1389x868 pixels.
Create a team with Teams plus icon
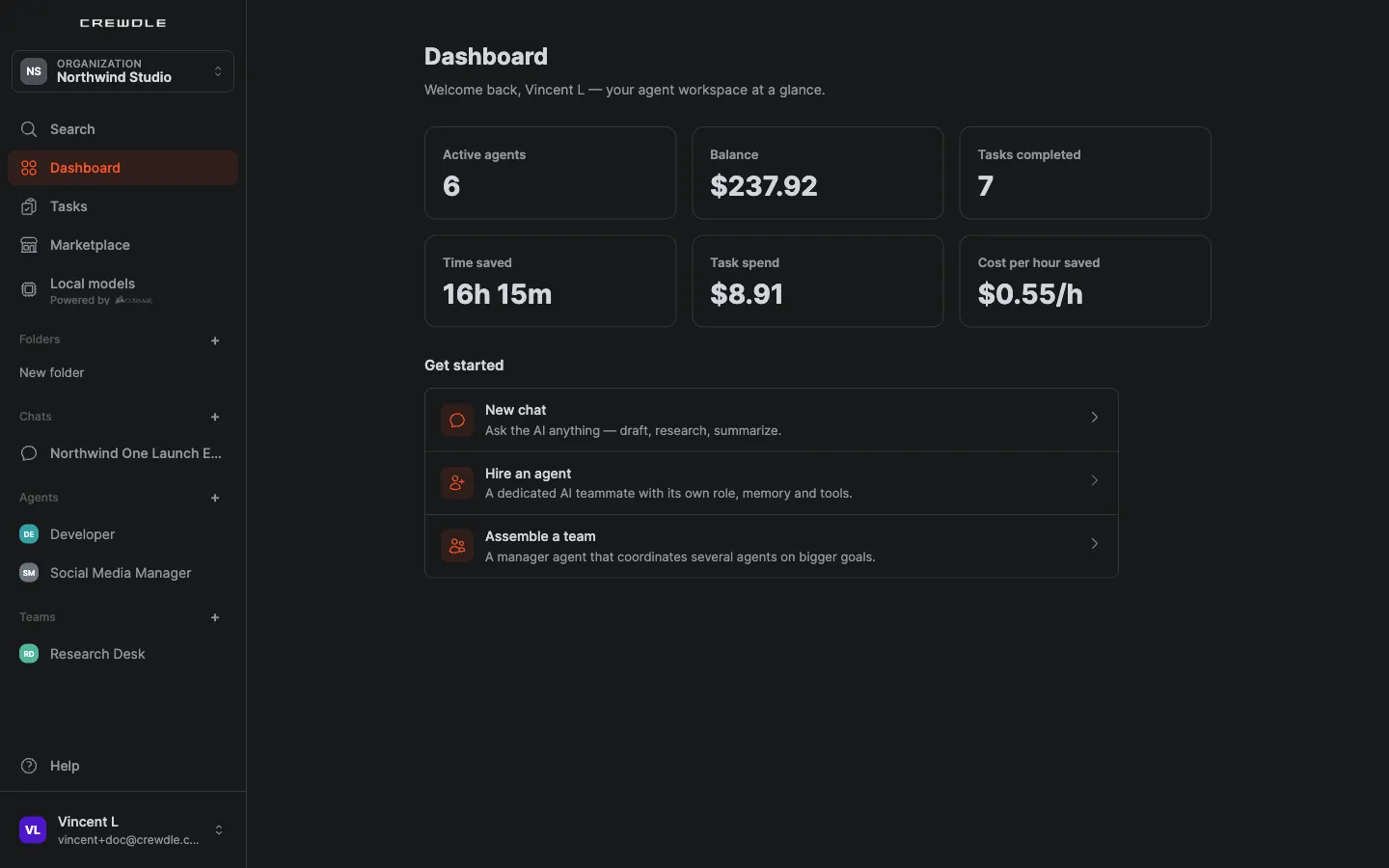[215, 617]
